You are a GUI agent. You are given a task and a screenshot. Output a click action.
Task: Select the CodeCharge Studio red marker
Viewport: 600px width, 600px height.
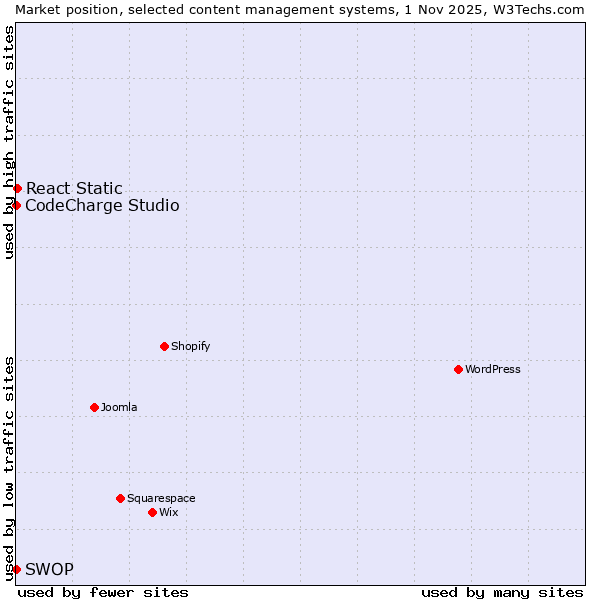[x=16, y=205]
